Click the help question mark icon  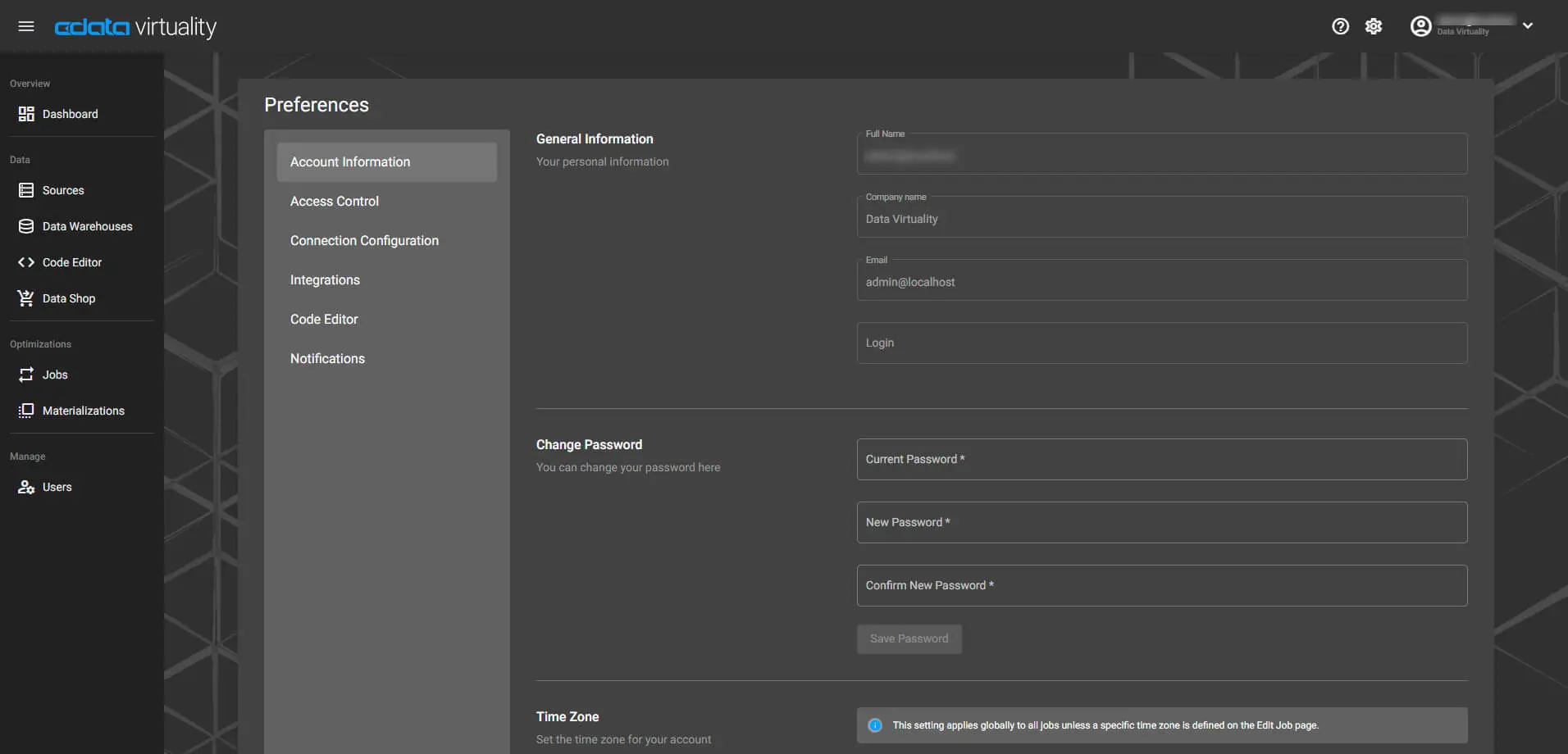click(1340, 26)
